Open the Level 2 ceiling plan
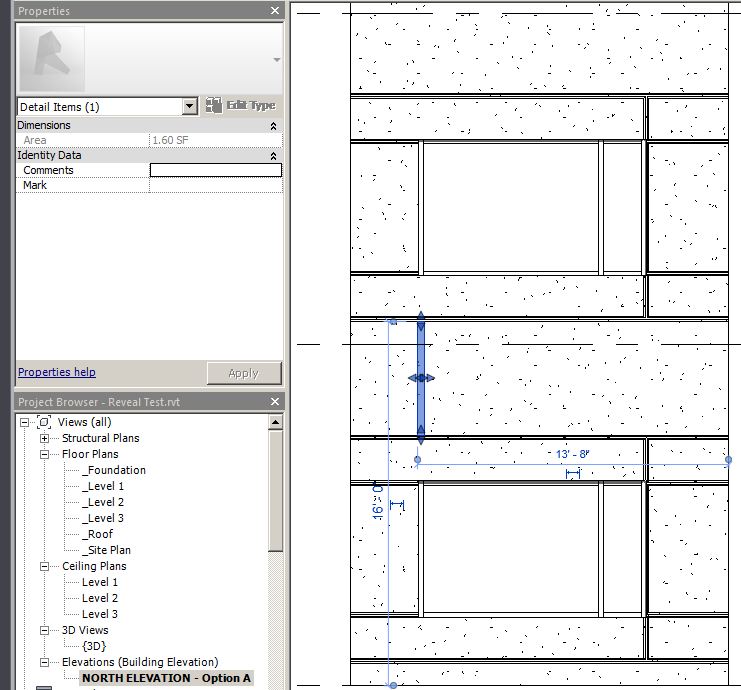 [100, 598]
